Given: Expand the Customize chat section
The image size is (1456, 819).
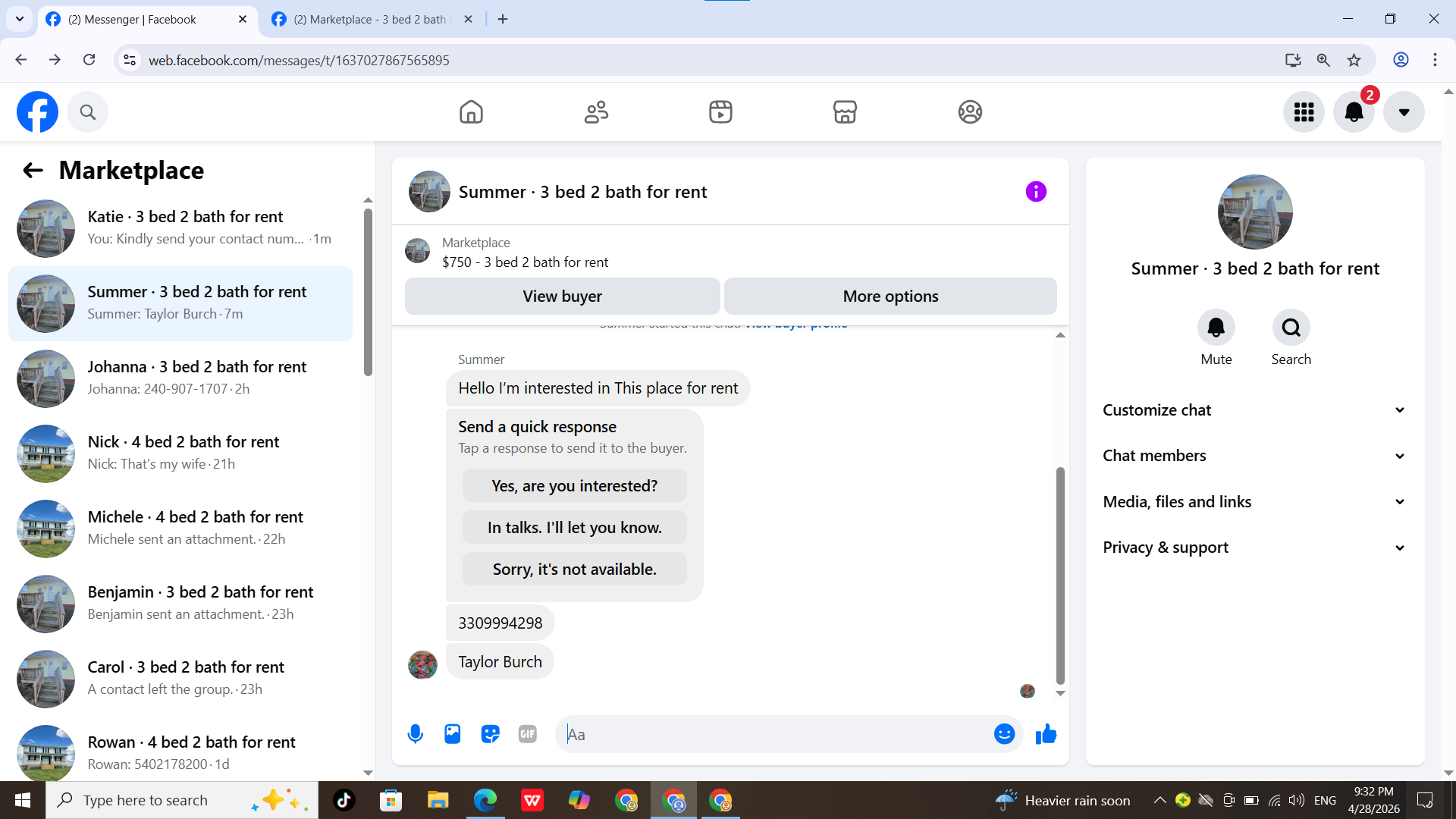Looking at the screenshot, I should (x=1254, y=410).
